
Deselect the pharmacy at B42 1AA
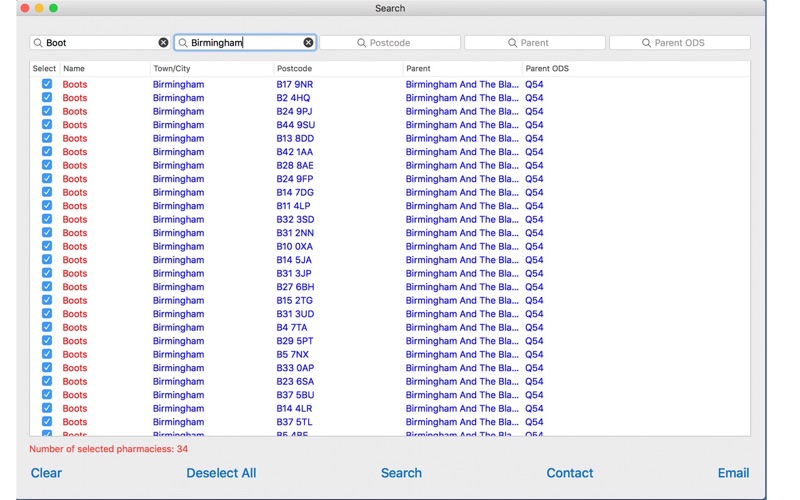pos(47,152)
